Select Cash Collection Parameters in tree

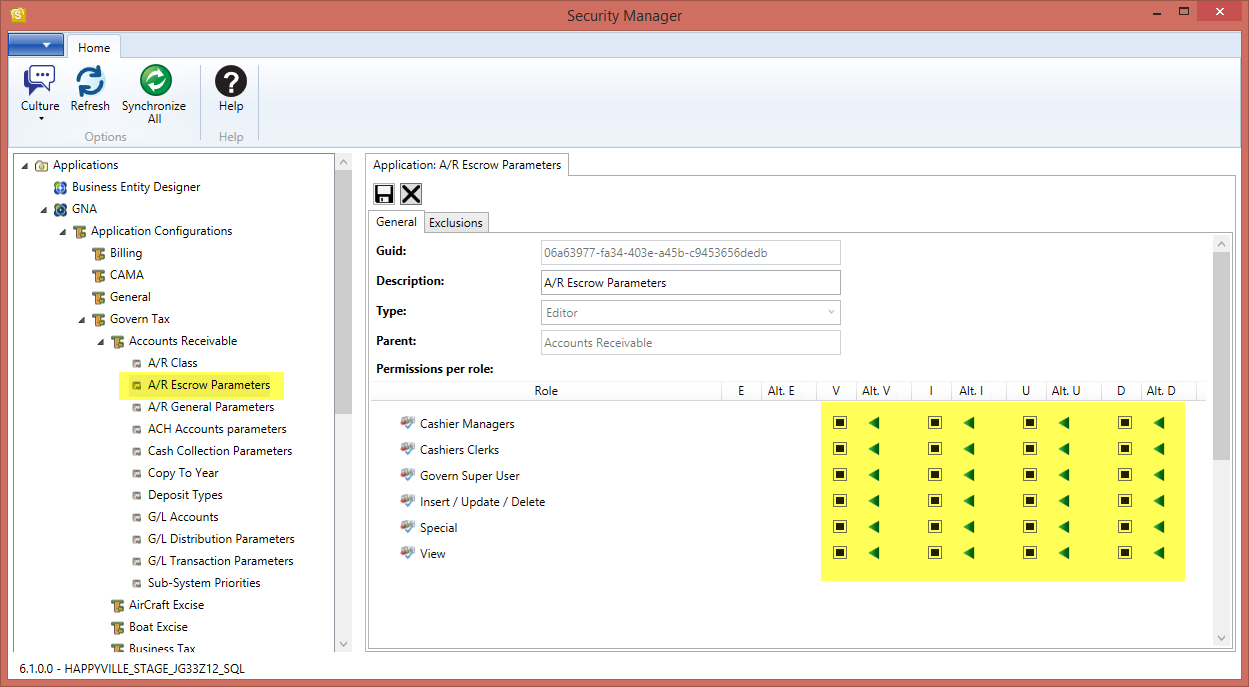pyautogui.click(x=220, y=451)
